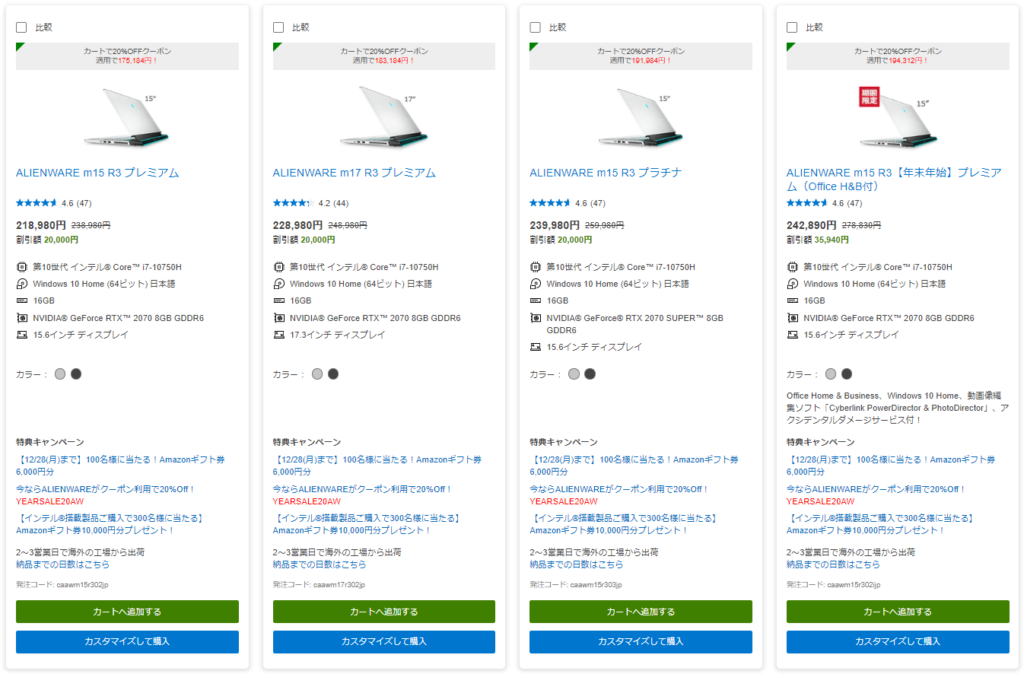Open the ALIENWARE m17 R3 プレミアム title link
The height and width of the screenshot is (674, 1024).
(354, 173)
